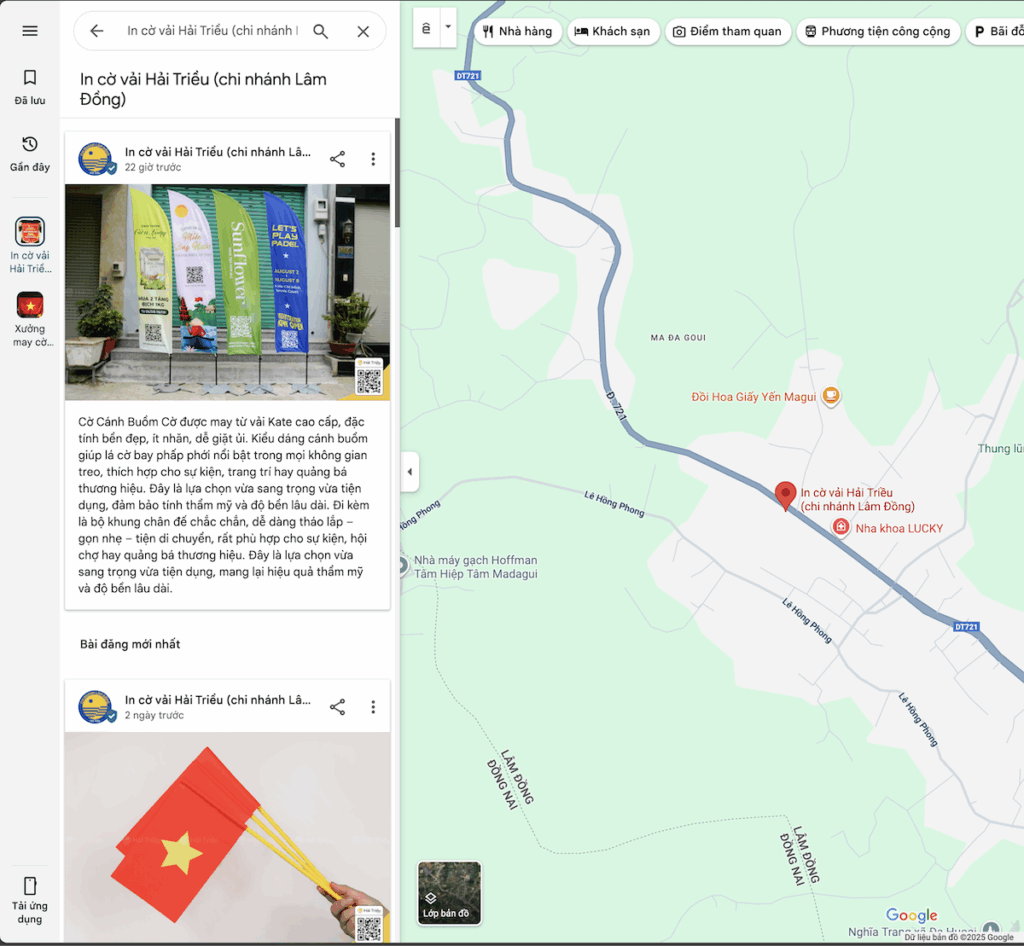Image resolution: width=1024 pixels, height=946 pixels.
Task: Filter map by Điểm tham quan
Action: pyautogui.click(x=728, y=31)
